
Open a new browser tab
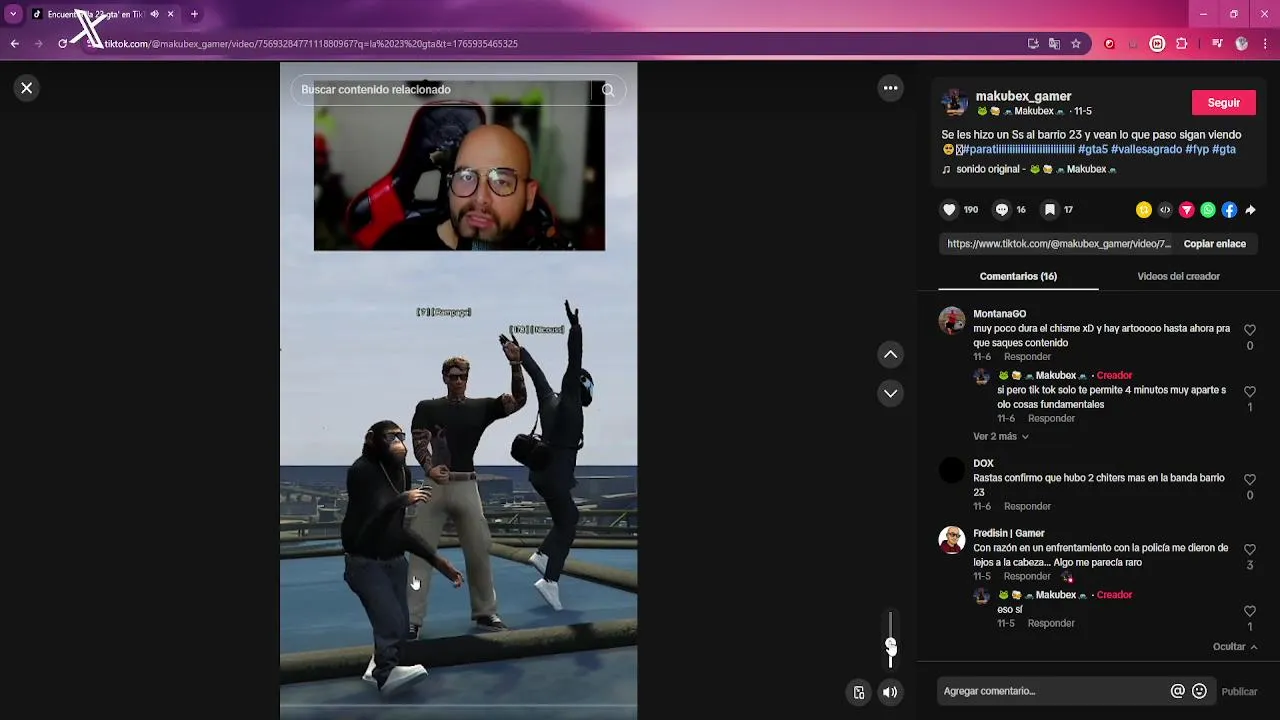(x=194, y=14)
